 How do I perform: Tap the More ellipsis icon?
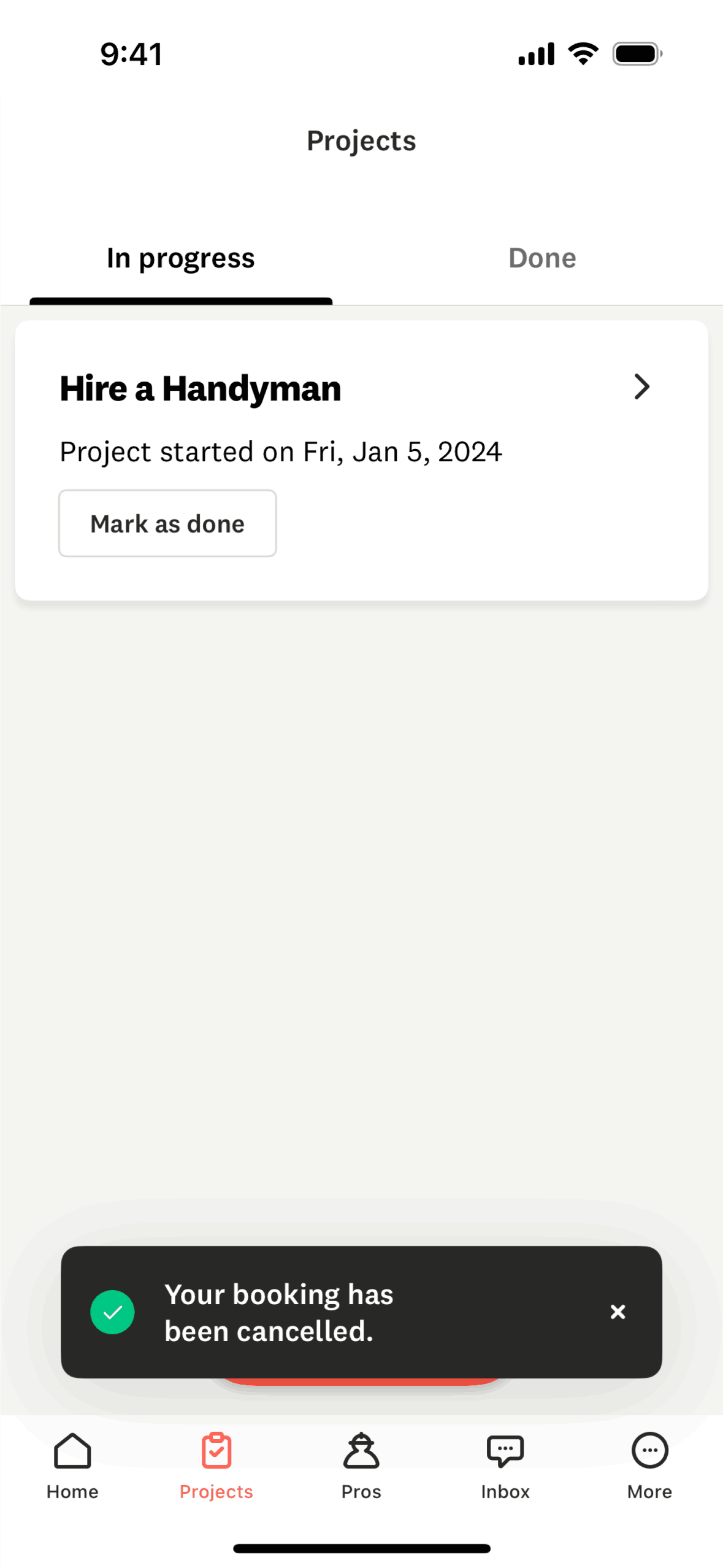coord(649,1450)
